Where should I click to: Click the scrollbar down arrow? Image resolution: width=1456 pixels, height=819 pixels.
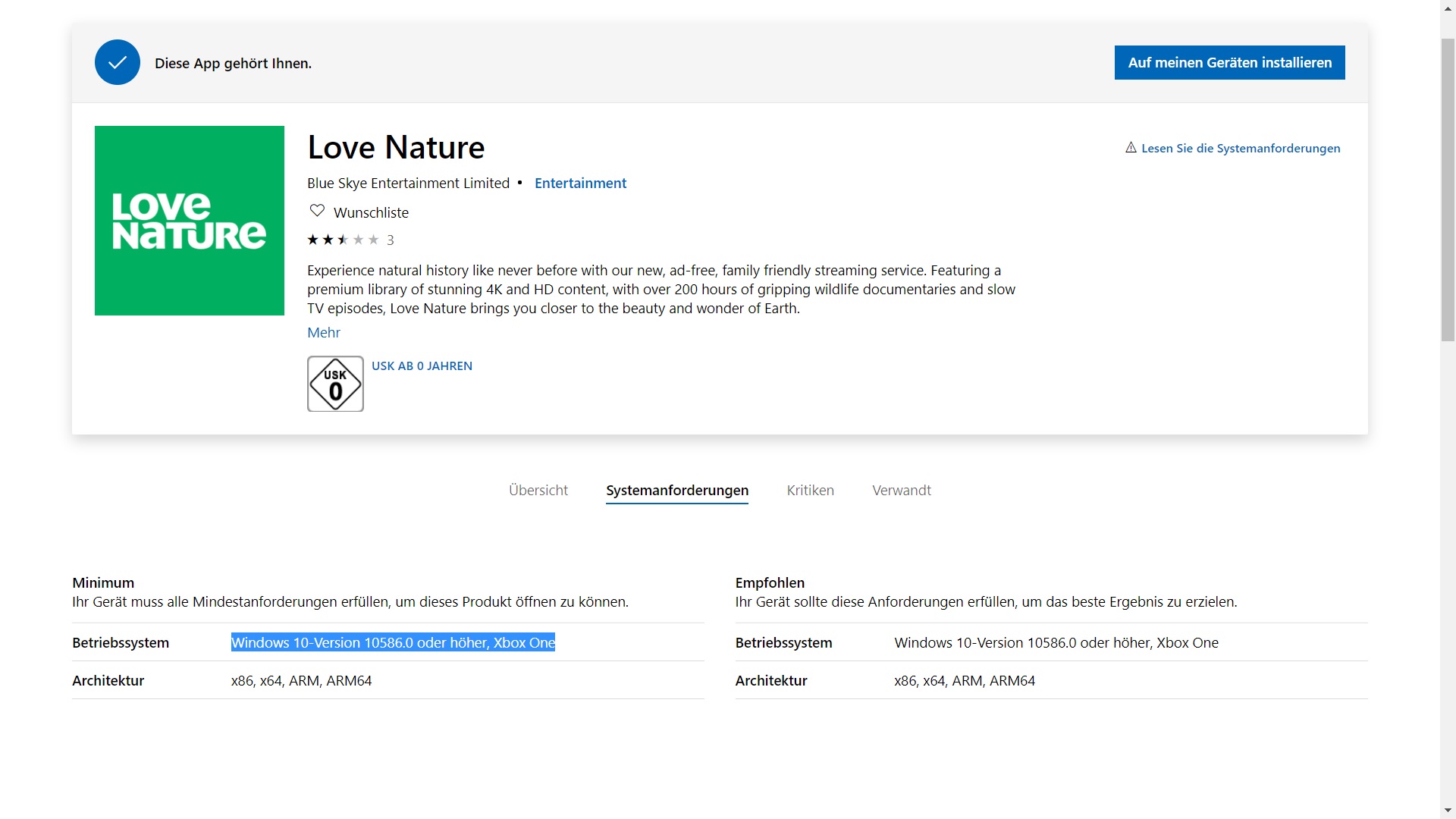click(1448, 811)
